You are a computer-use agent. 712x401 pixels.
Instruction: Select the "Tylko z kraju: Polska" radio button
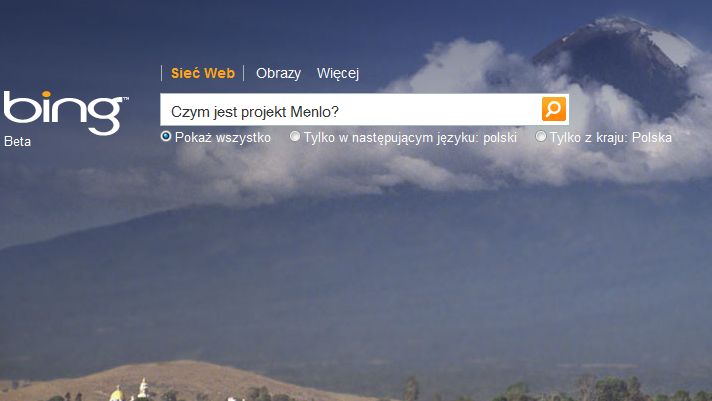540,136
